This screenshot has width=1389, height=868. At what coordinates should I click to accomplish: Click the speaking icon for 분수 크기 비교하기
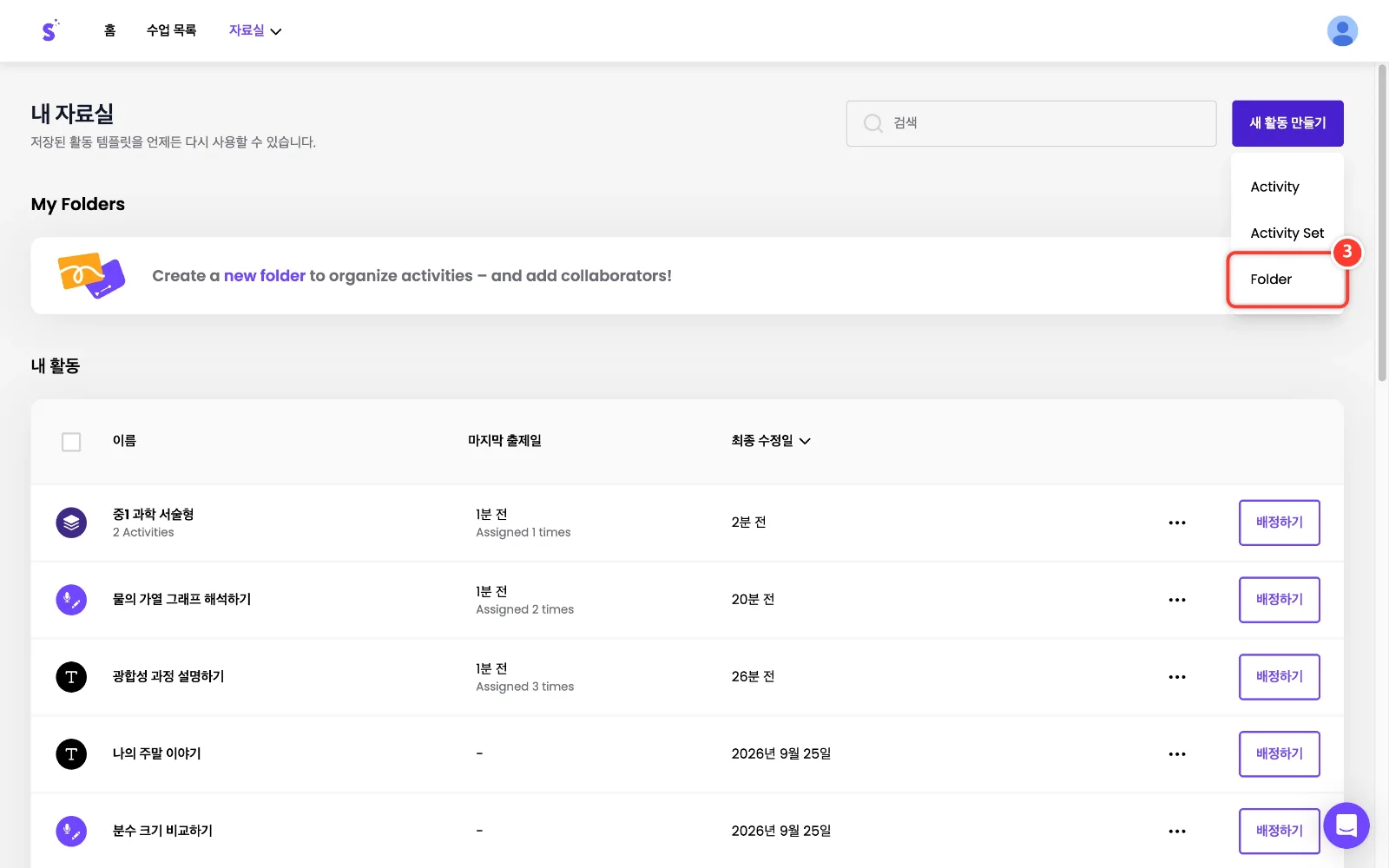click(x=71, y=832)
